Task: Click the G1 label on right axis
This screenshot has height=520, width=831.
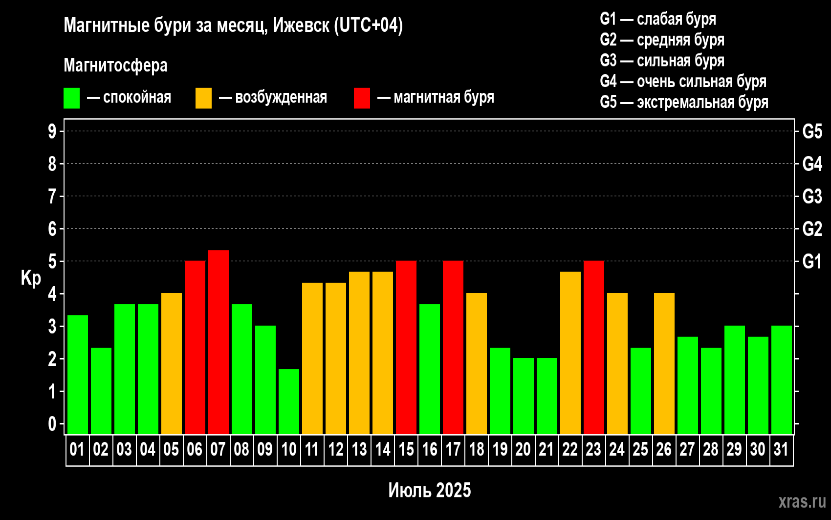Action: click(x=812, y=261)
